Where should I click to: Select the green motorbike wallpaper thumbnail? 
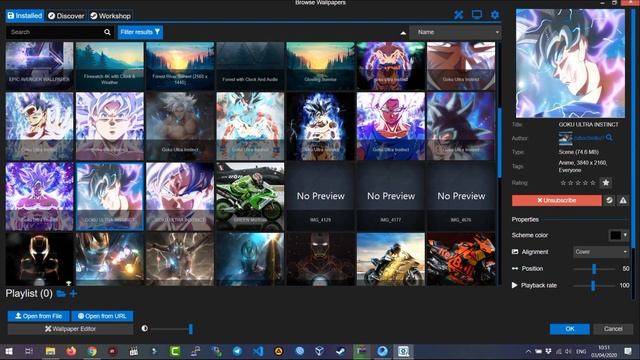pos(250,196)
